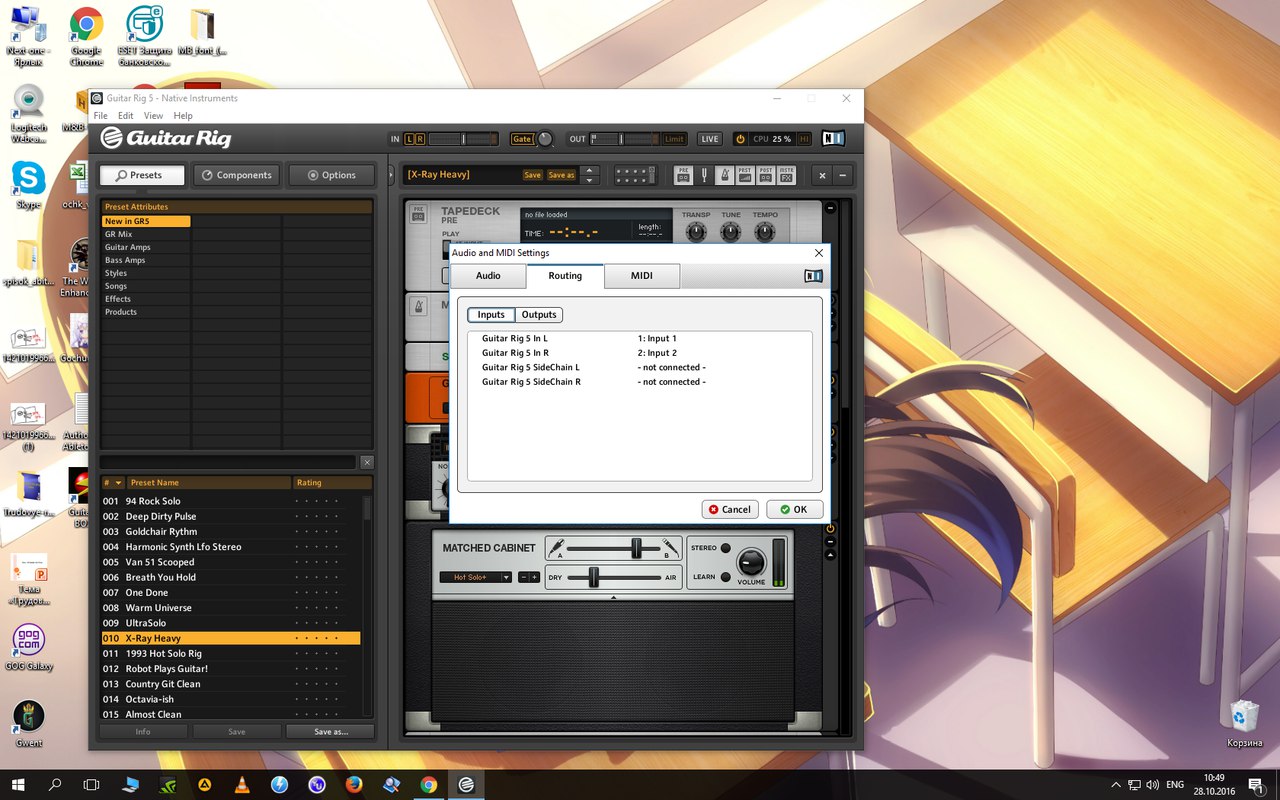
Task: Adjust the mic A/B blend slider
Action: pos(636,548)
